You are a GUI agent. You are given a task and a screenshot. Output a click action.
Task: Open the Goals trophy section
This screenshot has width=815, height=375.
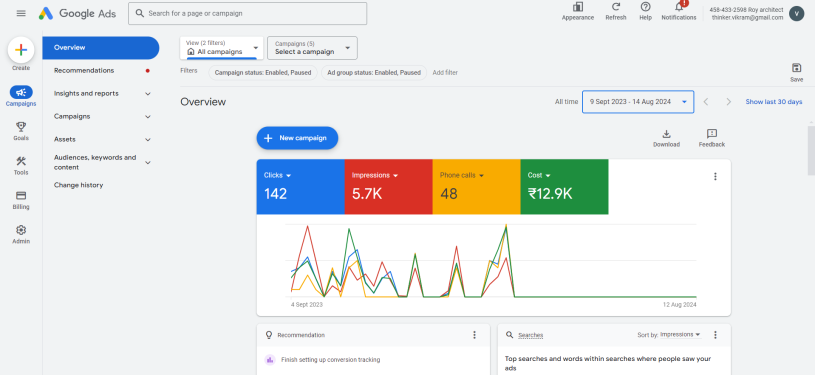21,131
